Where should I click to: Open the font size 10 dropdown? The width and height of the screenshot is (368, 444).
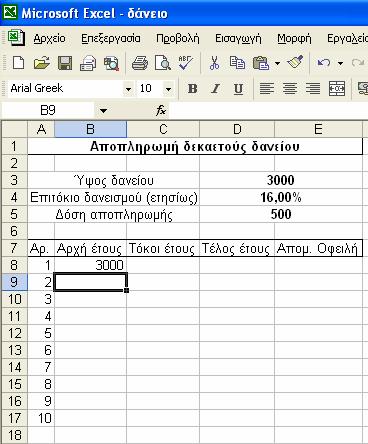pyautogui.click(x=168, y=89)
